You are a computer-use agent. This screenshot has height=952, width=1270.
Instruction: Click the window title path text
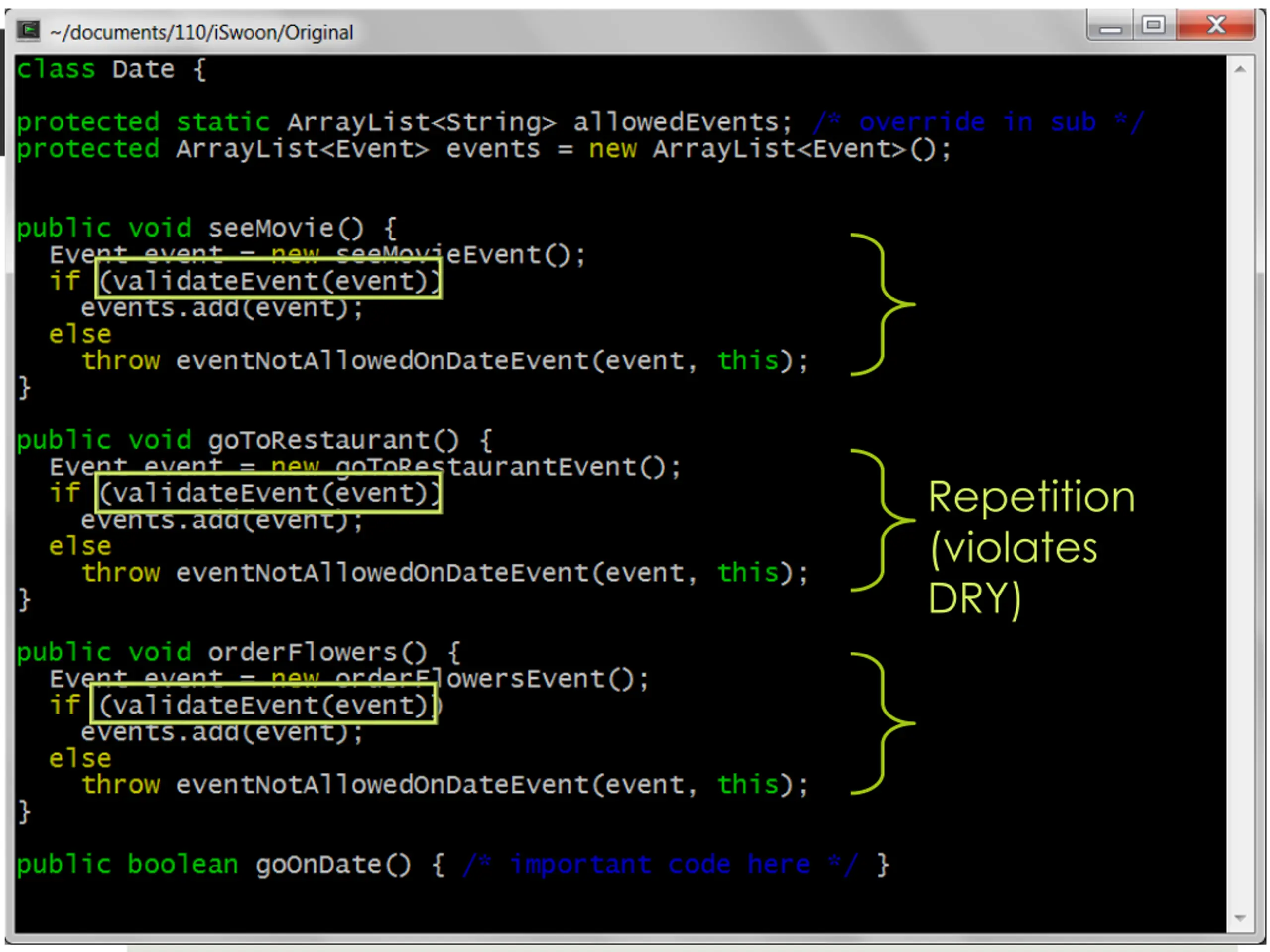coord(201,33)
